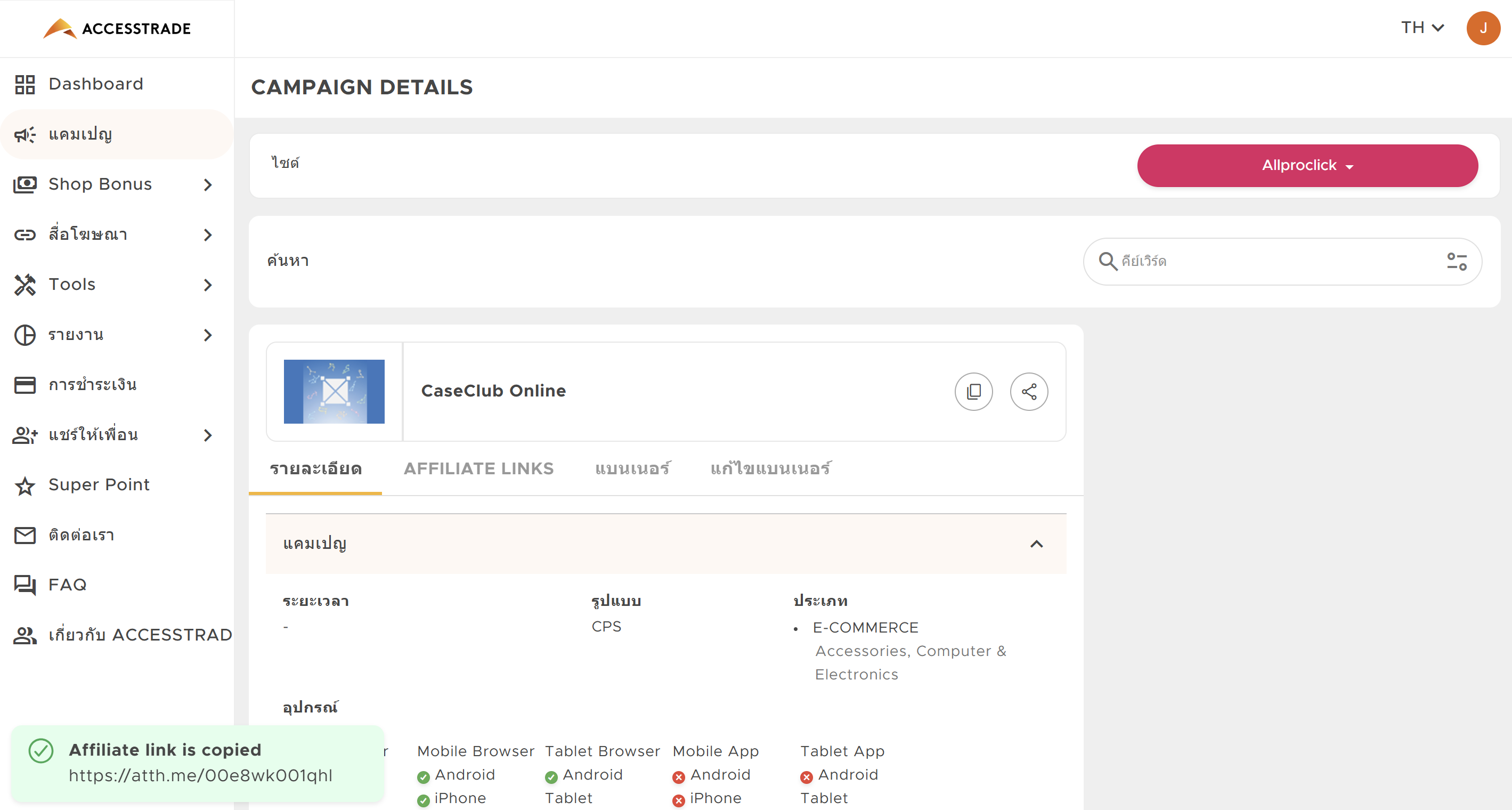The height and width of the screenshot is (810, 1512).
Task: Open การชำระเงิน payment page
Action: click(117, 385)
